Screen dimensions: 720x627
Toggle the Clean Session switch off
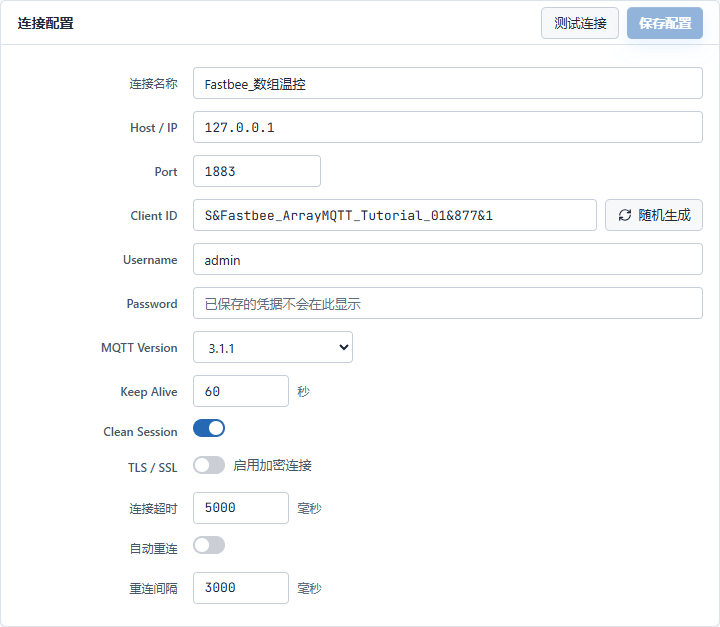[209, 428]
